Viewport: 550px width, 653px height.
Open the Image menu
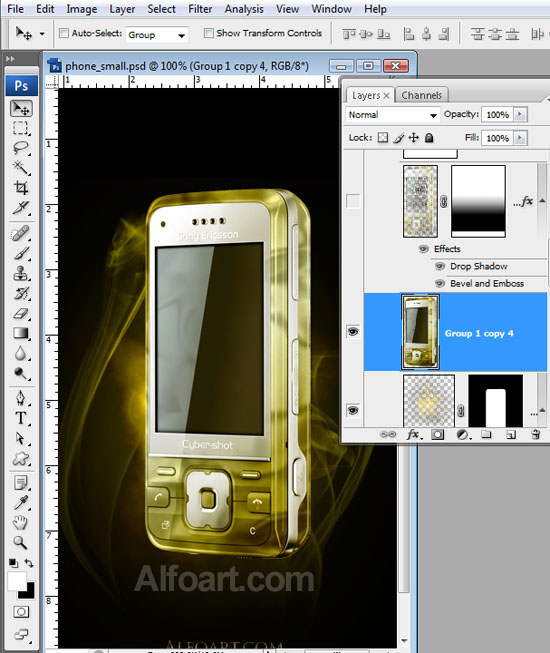point(82,9)
